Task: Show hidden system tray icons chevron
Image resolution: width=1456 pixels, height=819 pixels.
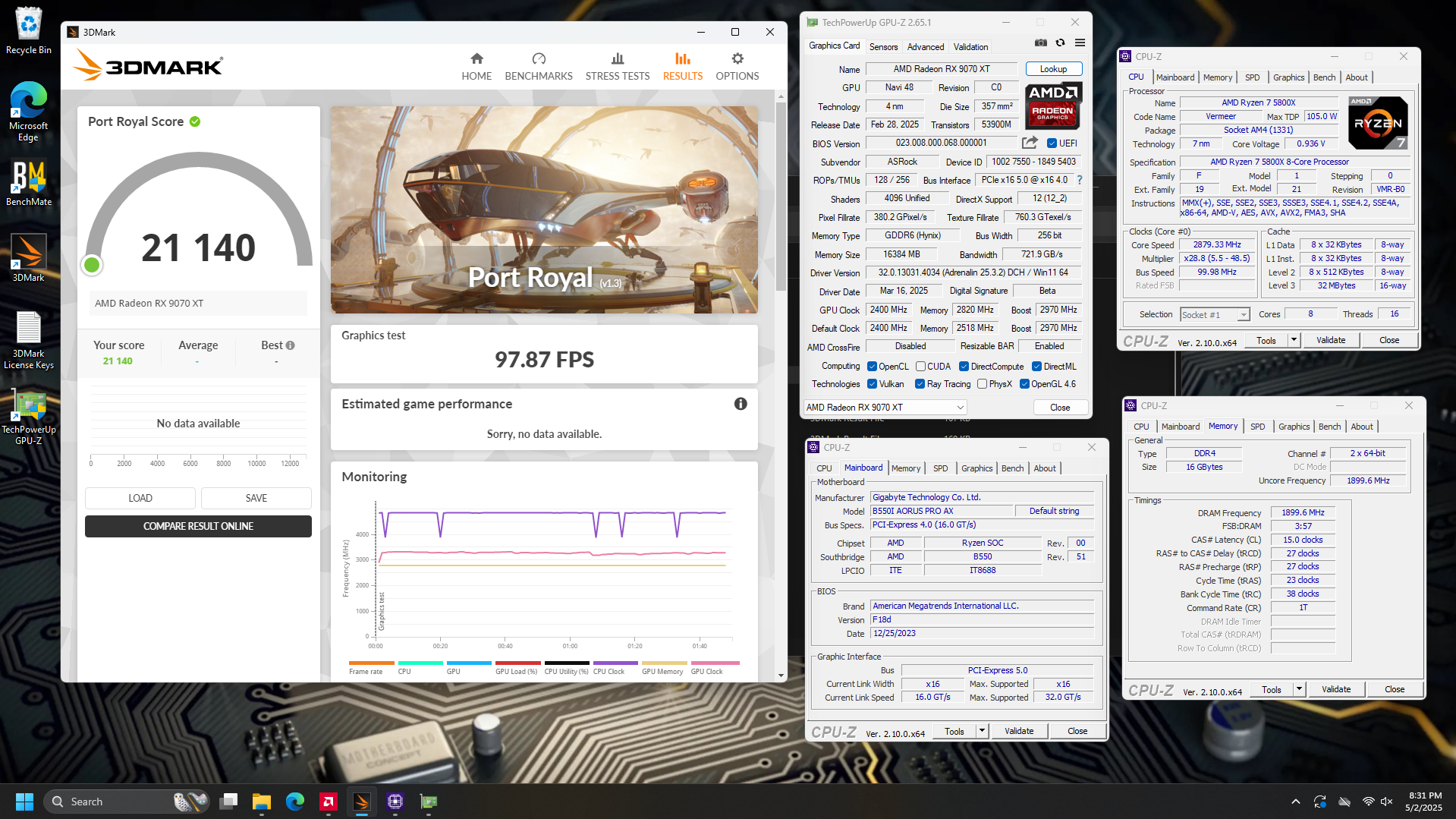Action: [x=1296, y=802]
